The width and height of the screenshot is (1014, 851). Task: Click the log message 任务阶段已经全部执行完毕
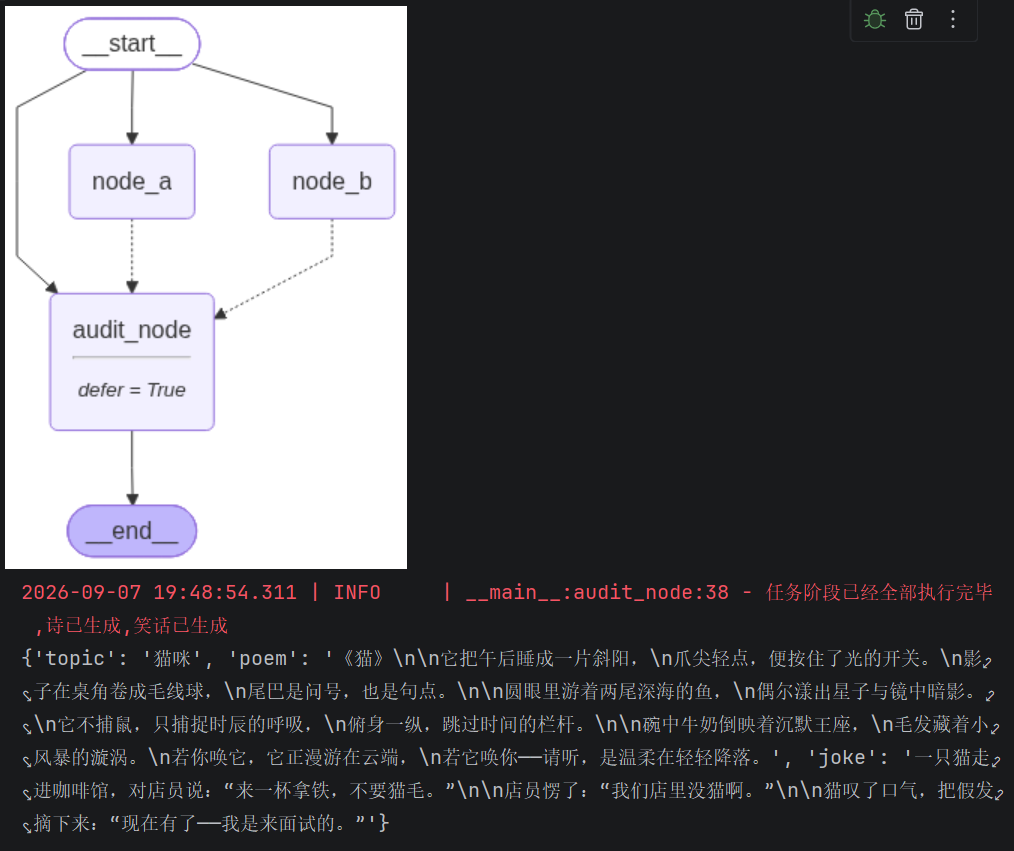point(879,592)
